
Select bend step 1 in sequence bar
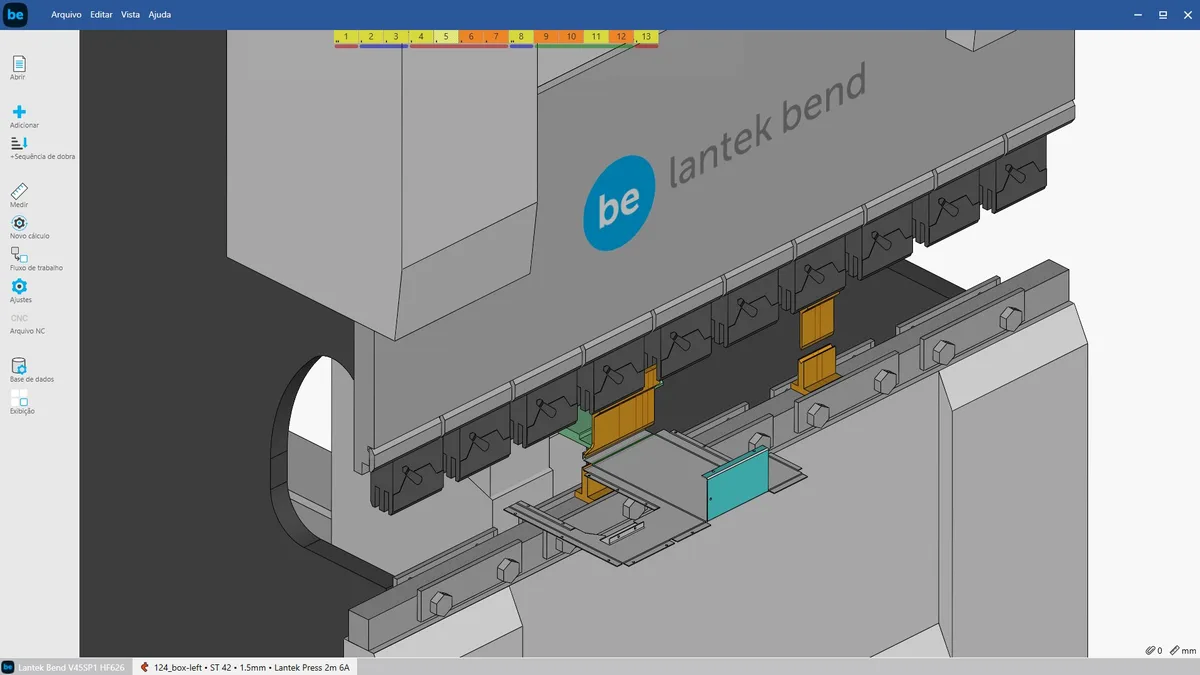coord(346,37)
